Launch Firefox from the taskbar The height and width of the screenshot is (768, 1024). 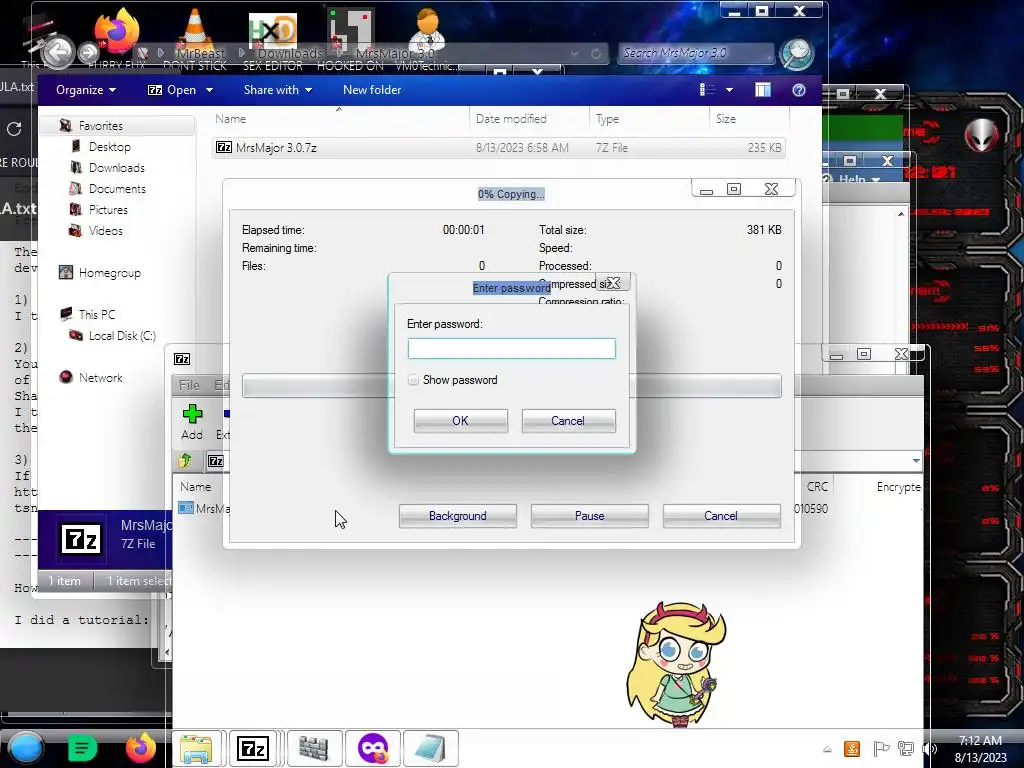(x=141, y=748)
